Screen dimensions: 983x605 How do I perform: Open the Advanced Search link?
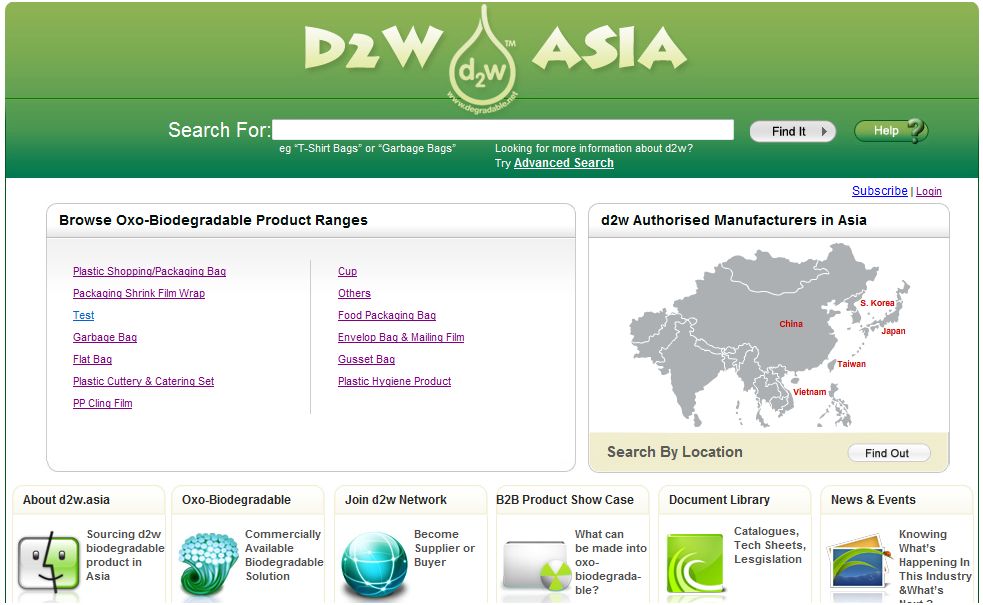click(564, 163)
